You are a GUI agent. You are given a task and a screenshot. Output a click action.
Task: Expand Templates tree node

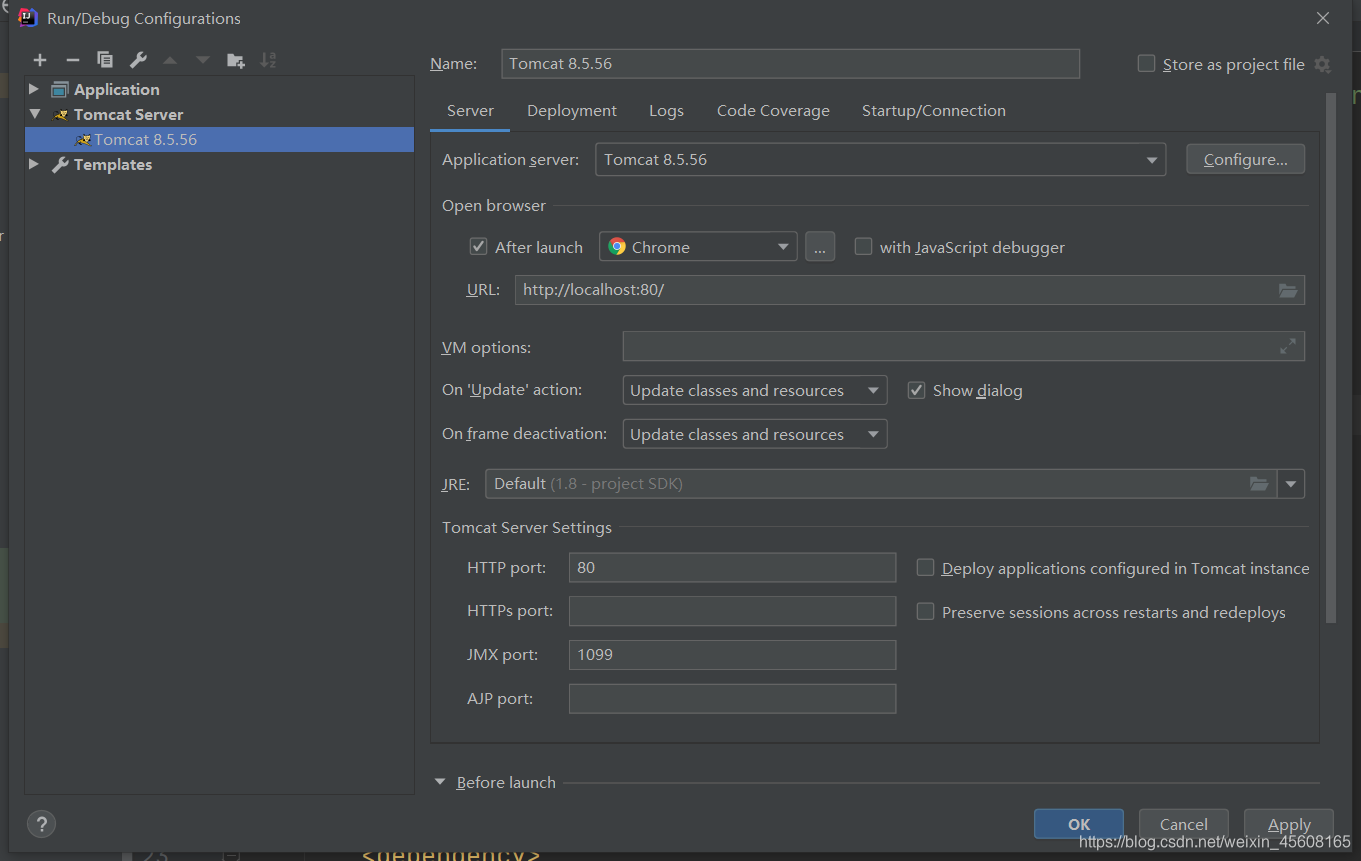34,164
